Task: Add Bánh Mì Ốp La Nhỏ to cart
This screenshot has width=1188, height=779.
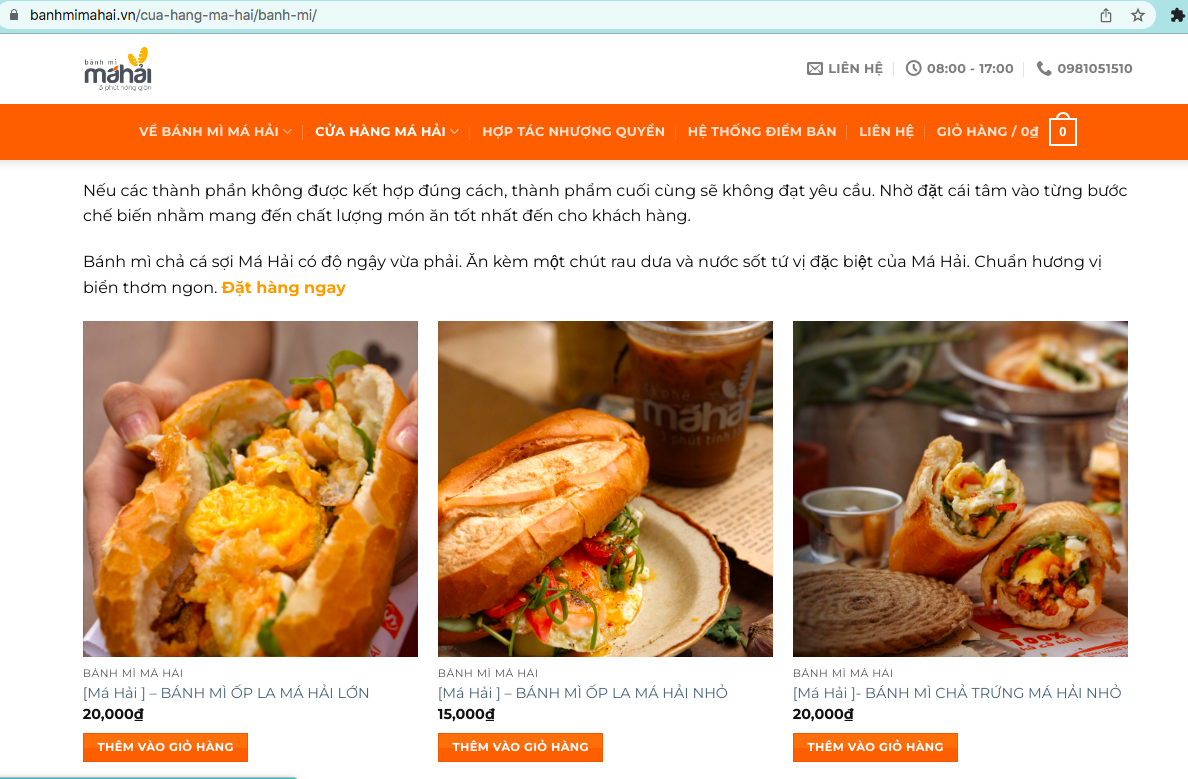Action: tap(521, 747)
